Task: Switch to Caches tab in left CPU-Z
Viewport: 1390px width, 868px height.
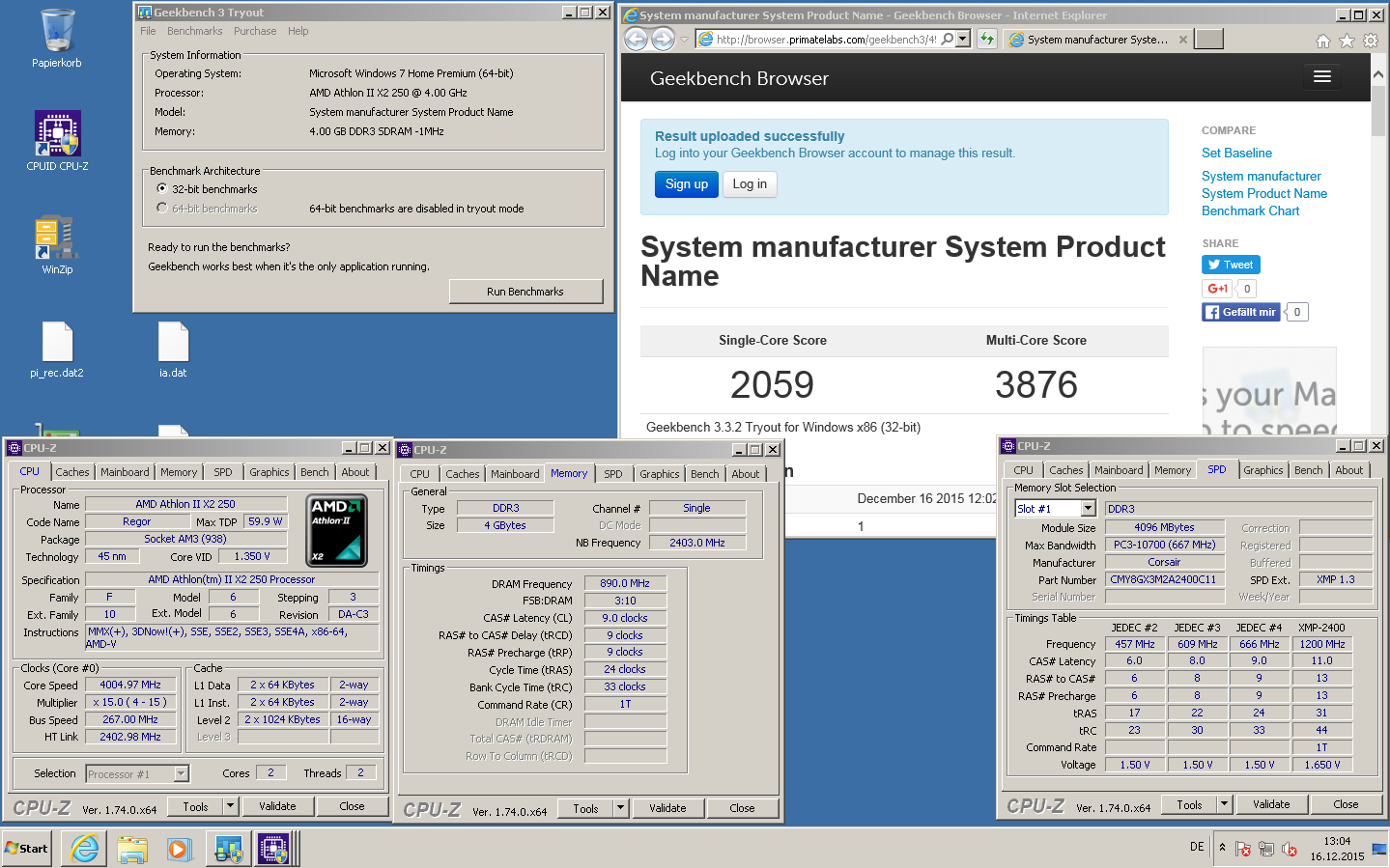Action: (72, 472)
